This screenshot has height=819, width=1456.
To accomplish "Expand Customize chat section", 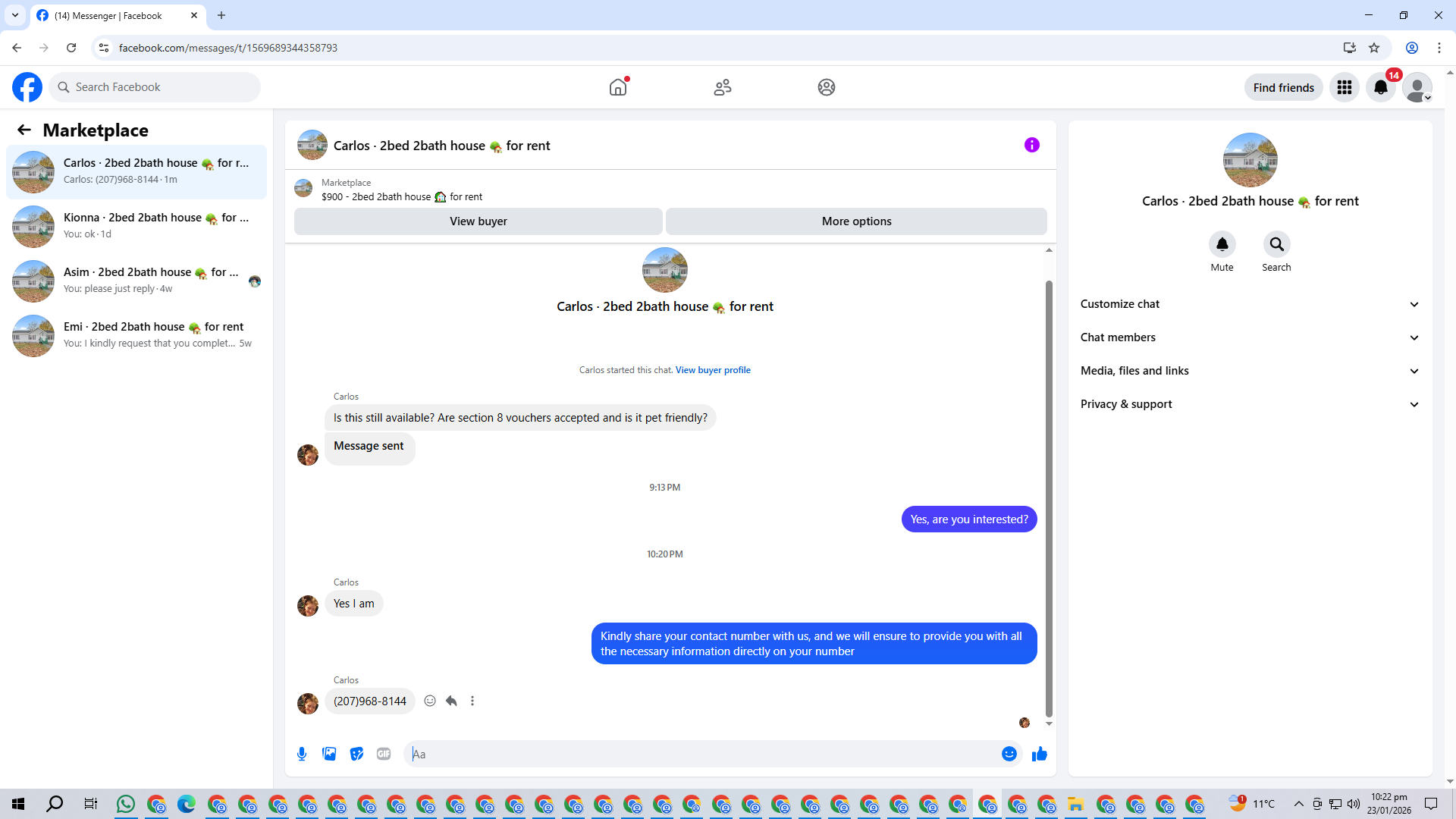I will (1250, 304).
